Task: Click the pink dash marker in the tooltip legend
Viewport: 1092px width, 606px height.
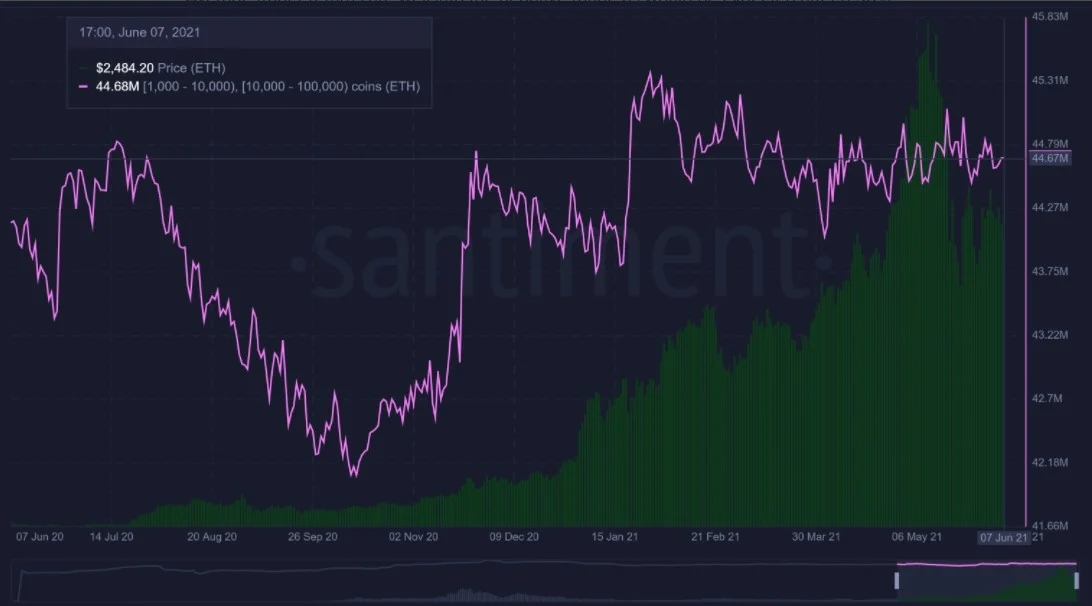Action: [x=83, y=87]
